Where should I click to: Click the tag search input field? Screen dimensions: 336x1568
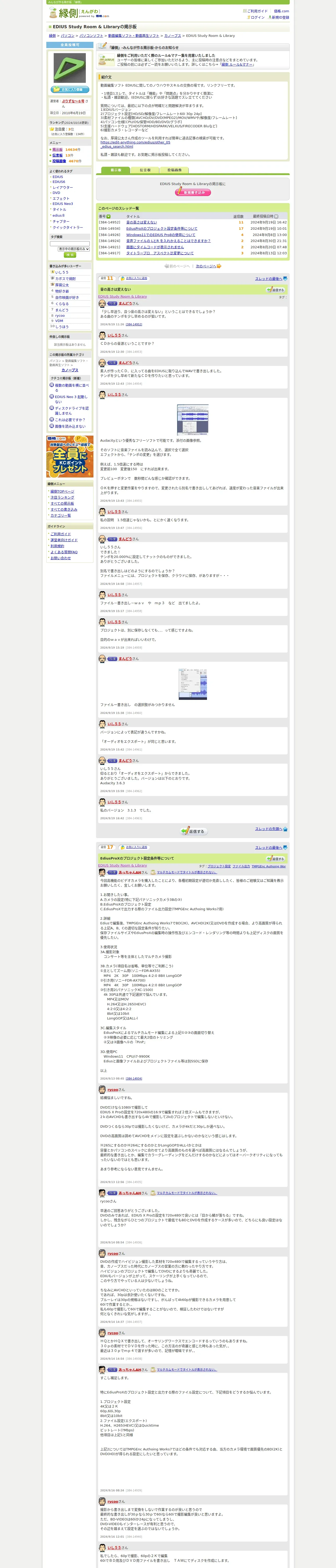tap(70, 244)
